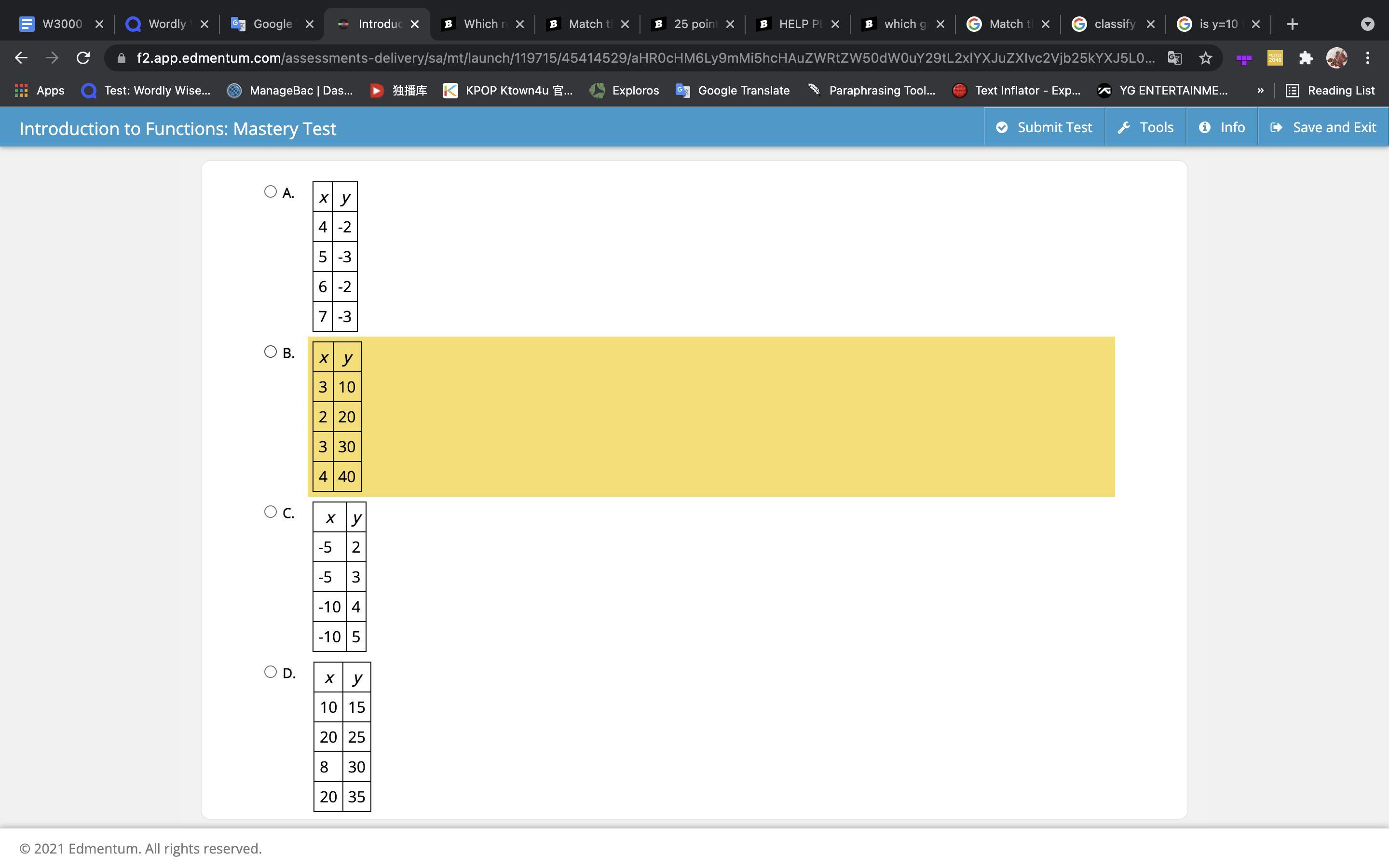Click the back navigation arrow

(21, 58)
